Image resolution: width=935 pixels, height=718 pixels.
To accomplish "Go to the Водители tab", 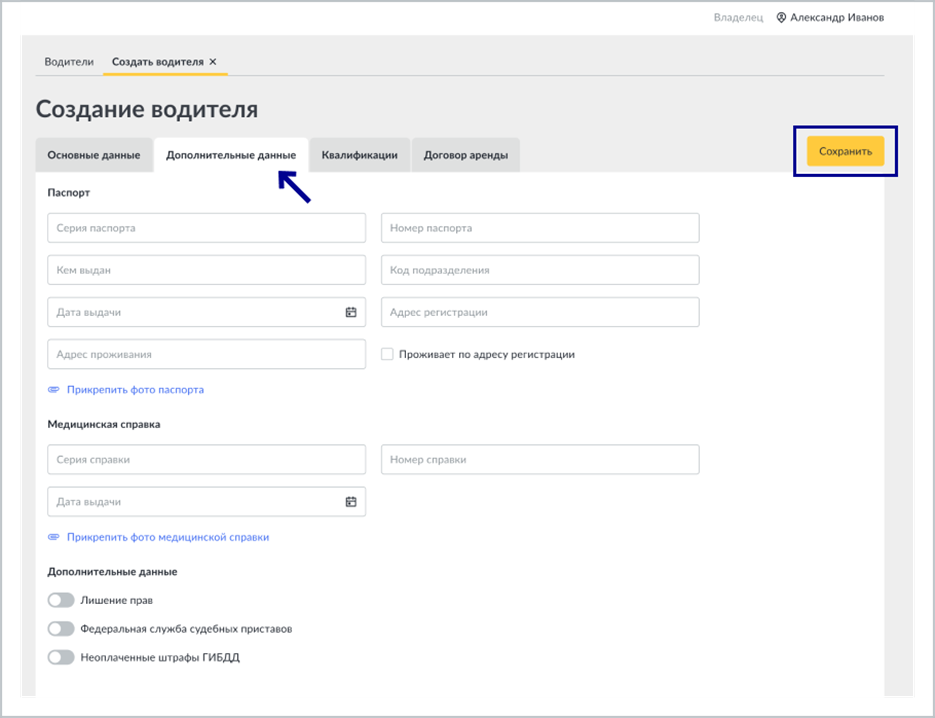I will click(x=69, y=61).
